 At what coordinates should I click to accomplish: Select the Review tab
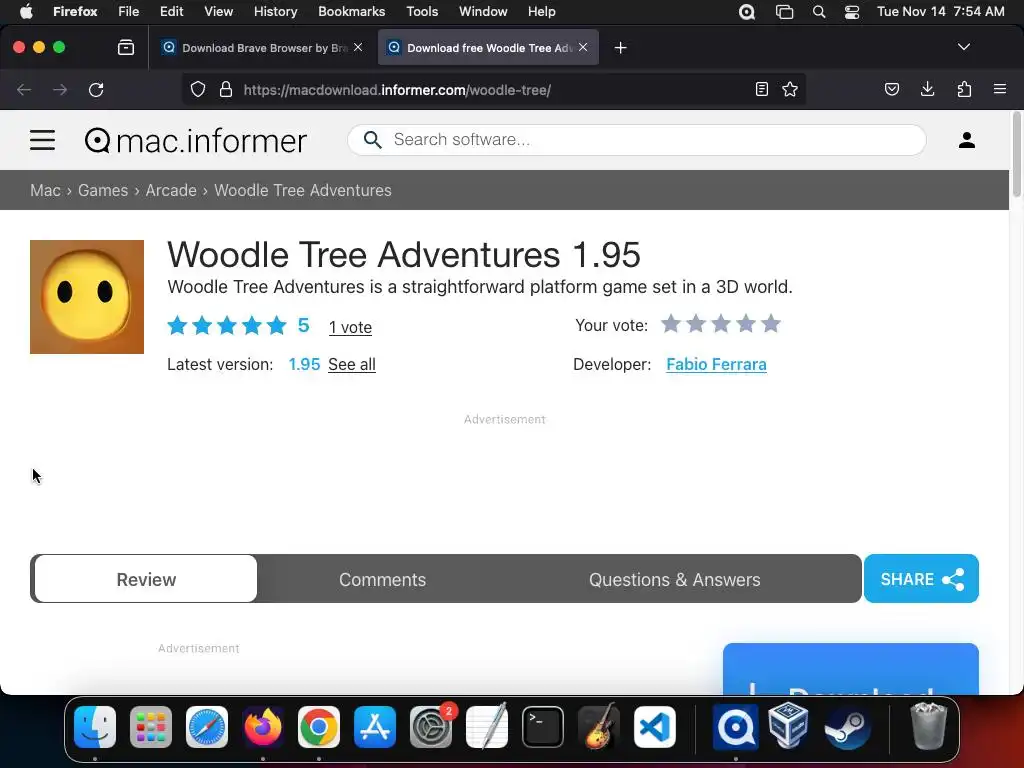tap(146, 579)
